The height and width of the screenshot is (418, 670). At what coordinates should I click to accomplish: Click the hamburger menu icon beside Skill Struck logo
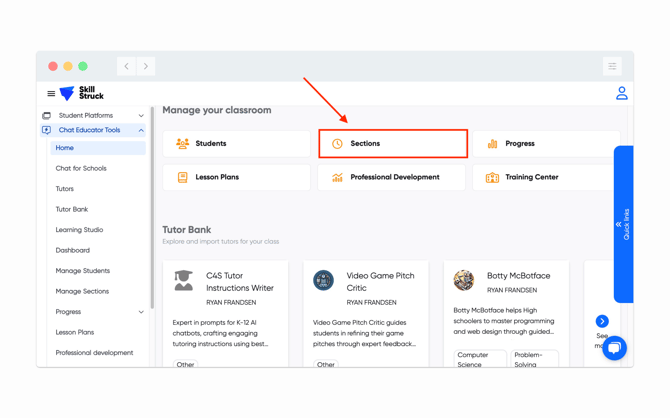click(51, 94)
